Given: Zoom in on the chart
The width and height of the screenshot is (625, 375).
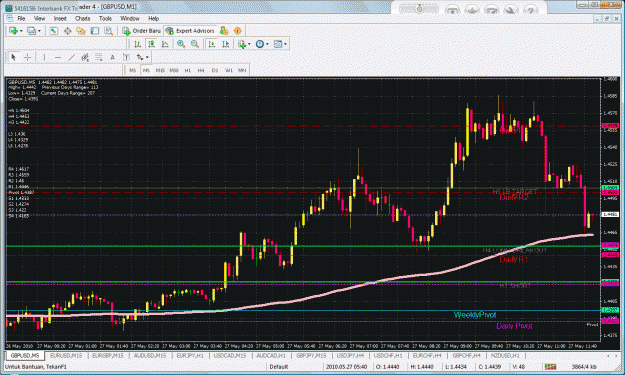Looking at the screenshot, I should (x=181, y=44).
